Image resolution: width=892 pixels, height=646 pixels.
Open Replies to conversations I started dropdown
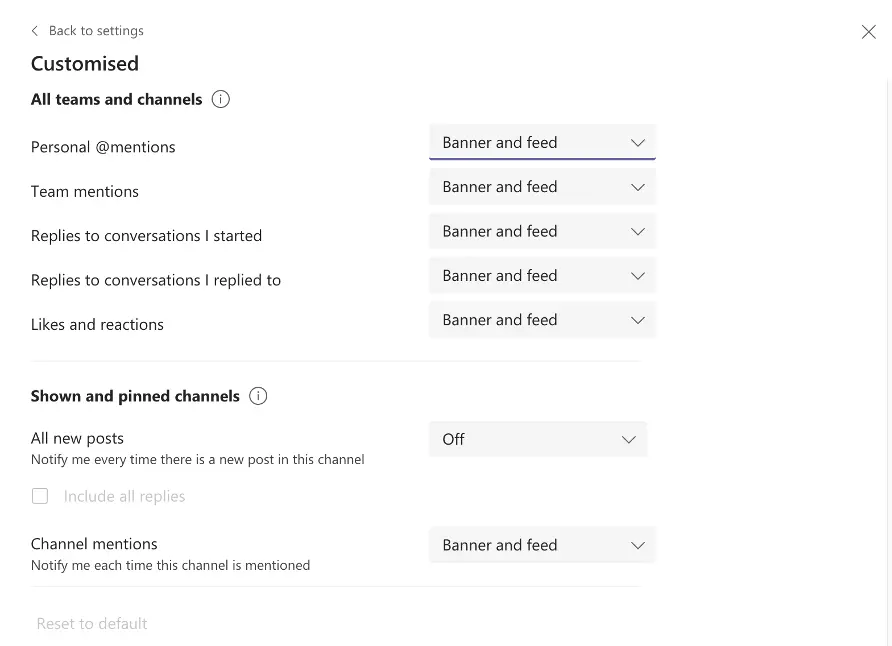pos(542,231)
